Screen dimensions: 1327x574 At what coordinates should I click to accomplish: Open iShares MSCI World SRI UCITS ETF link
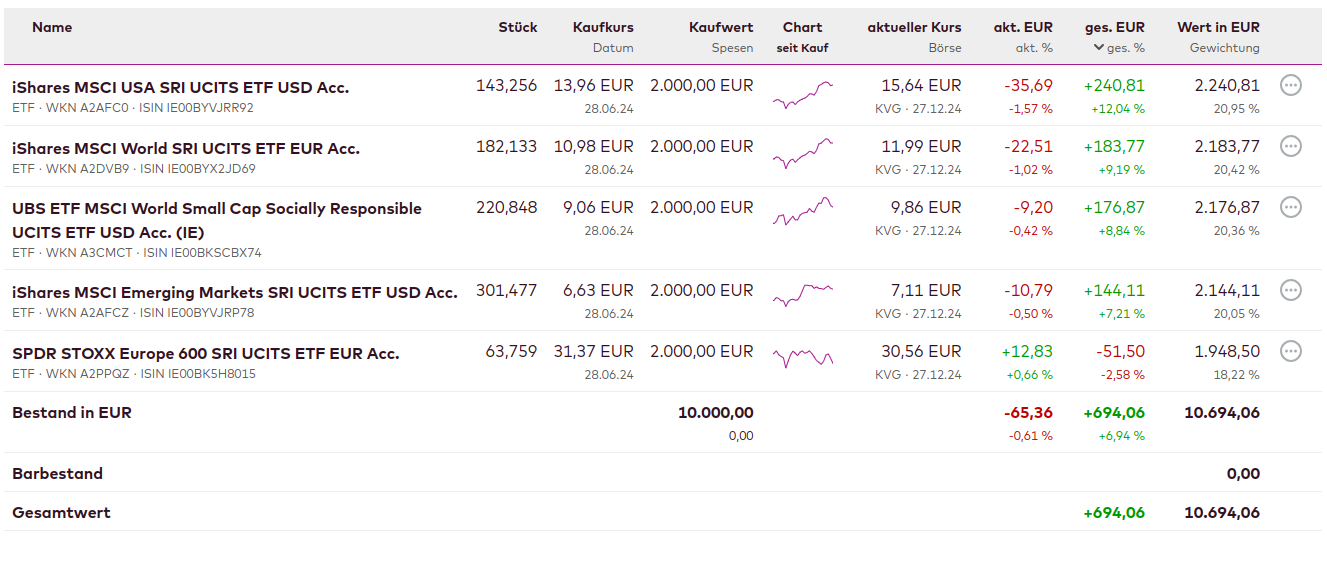185,149
